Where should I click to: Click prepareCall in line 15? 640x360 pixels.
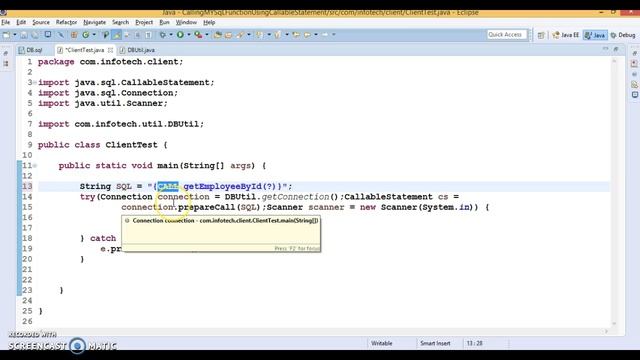[x=207, y=207]
